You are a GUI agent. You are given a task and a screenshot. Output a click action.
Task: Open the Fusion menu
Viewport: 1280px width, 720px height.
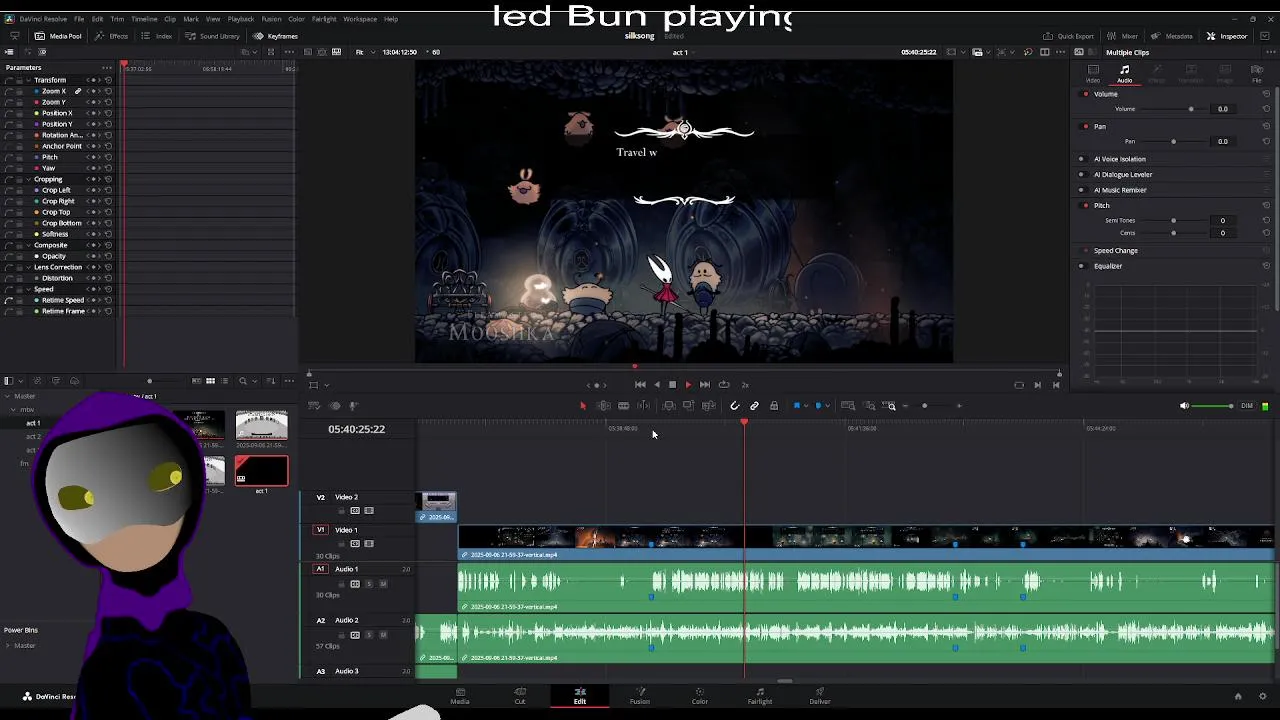pos(271,19)
